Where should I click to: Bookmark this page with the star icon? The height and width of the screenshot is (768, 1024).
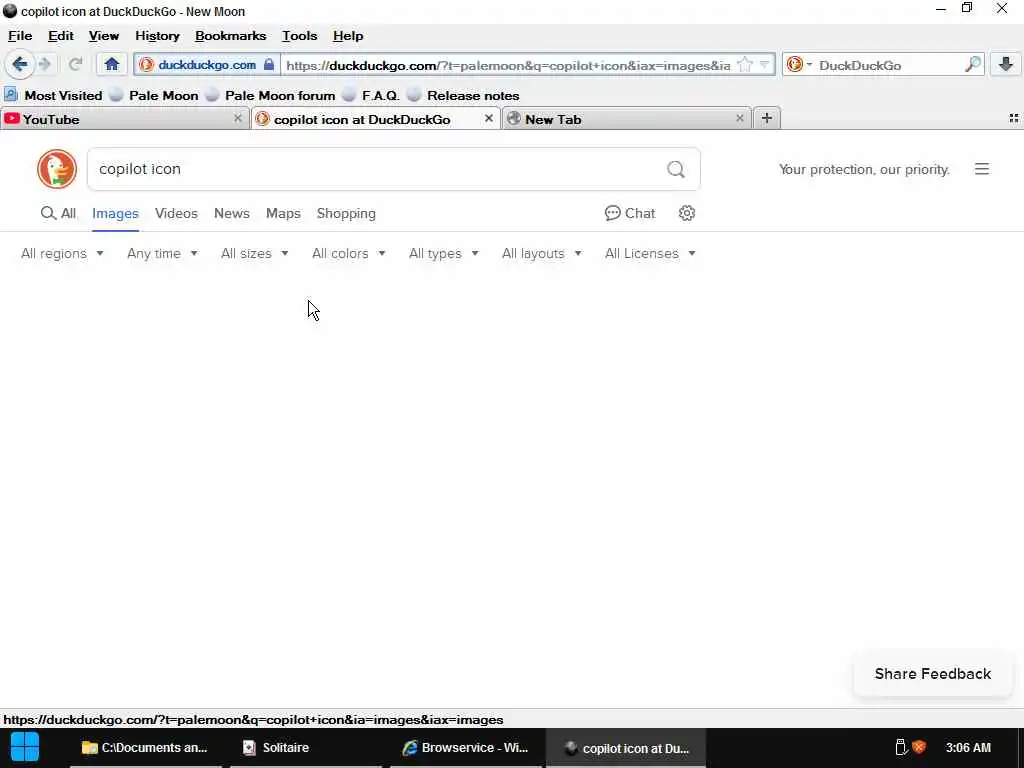point(744,65)
